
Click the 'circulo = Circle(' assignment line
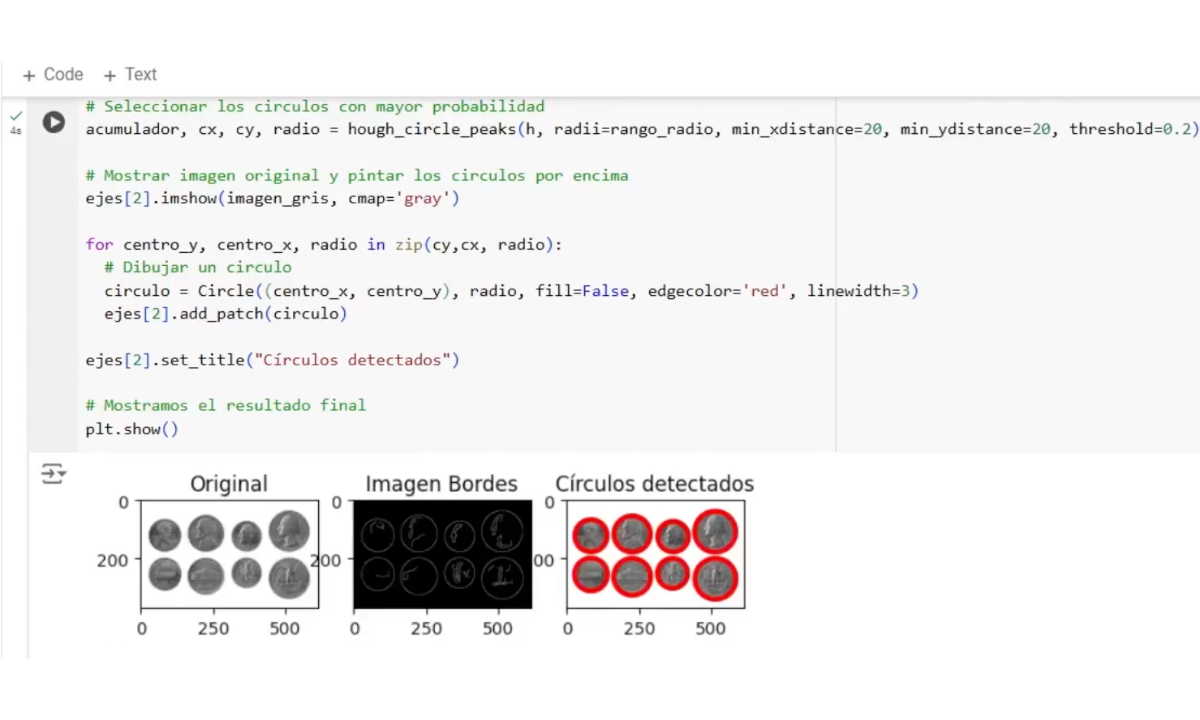pos(511,291)
